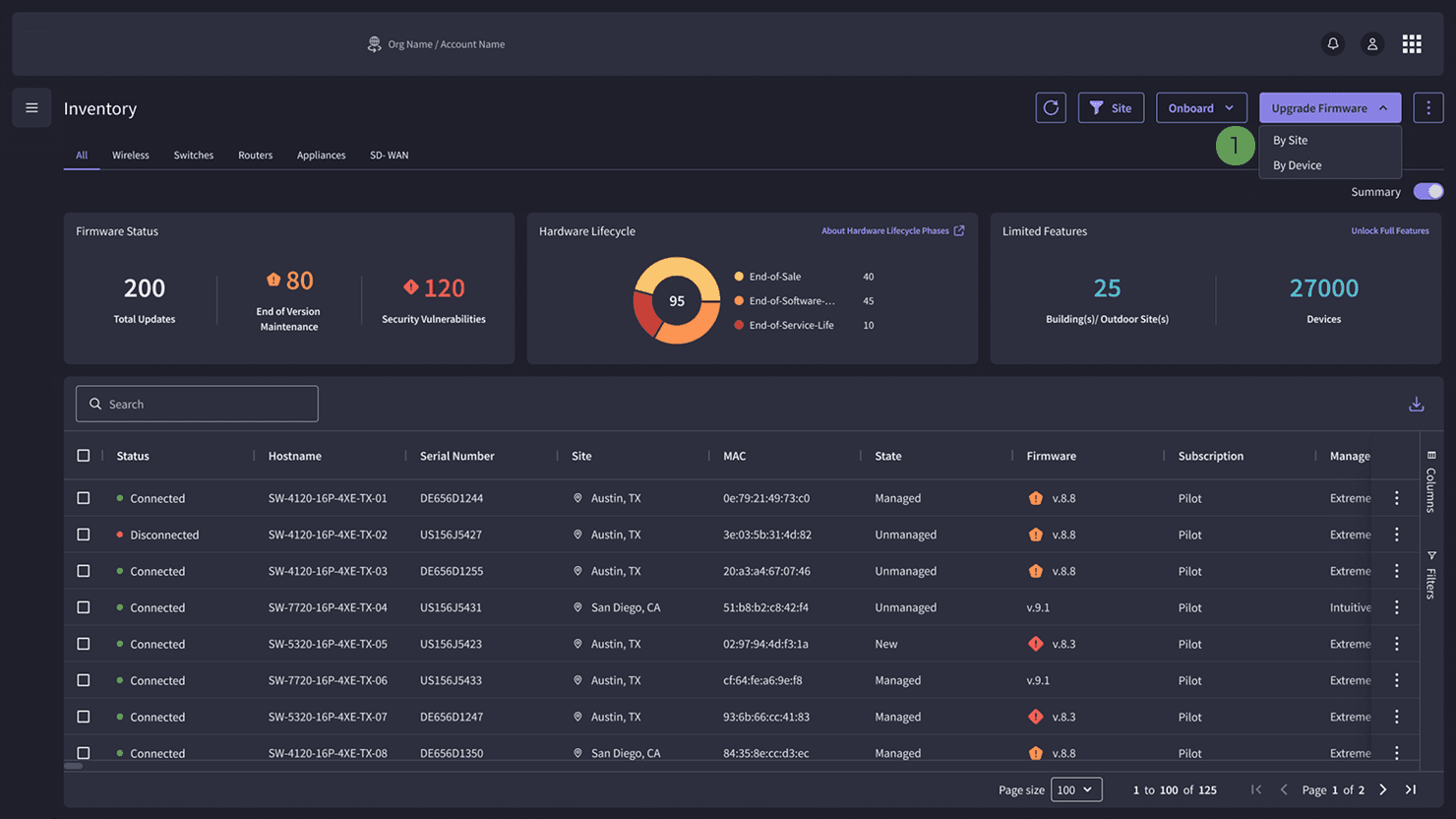Open the Columns side panel
Screen dimensions: 1456x819
1431,482
